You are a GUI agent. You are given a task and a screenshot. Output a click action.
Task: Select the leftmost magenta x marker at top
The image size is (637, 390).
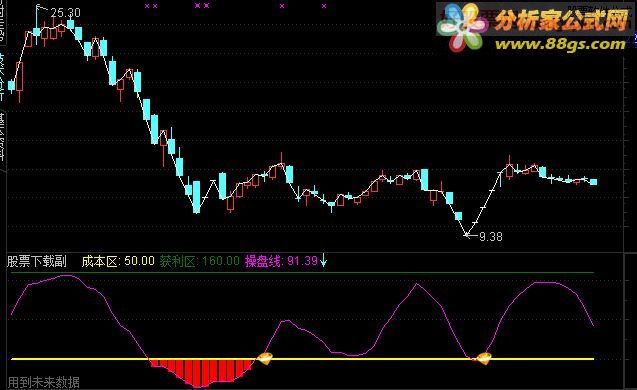(x=147, y=6)
